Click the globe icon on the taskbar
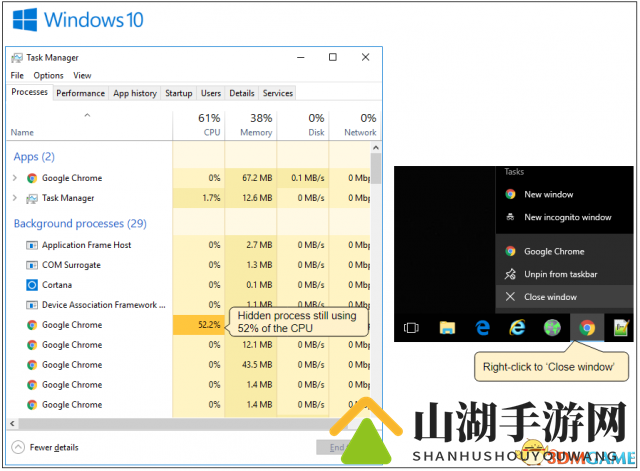Image resolution: width=640 pixels, height=471 pixels. click(x=552, y=328)
